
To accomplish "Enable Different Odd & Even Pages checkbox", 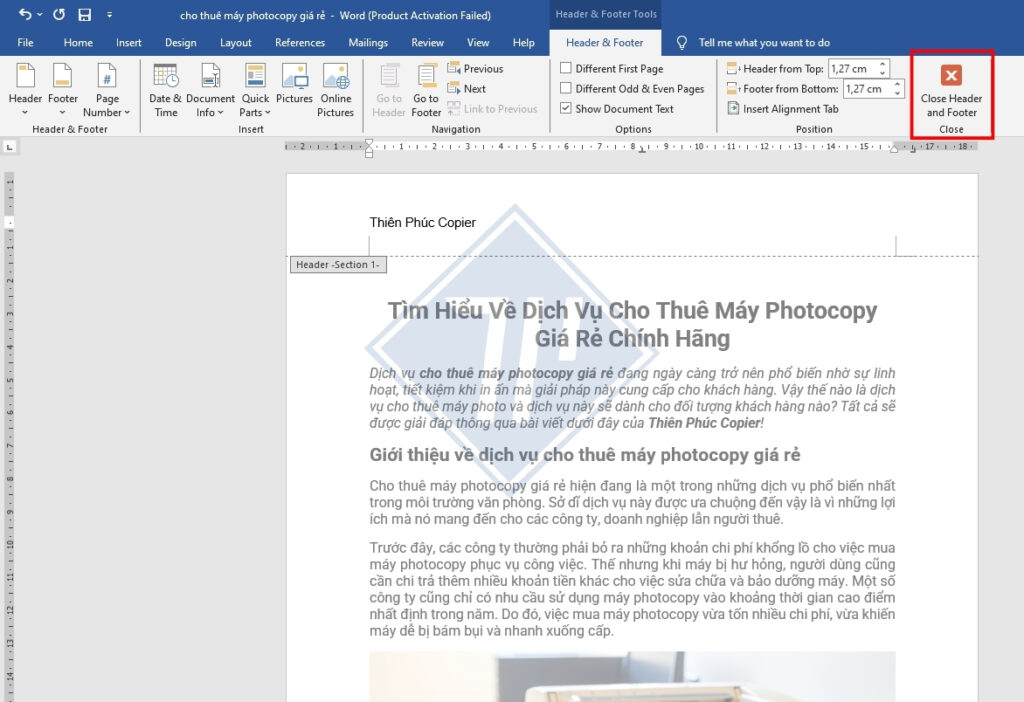I will coord(566,88).
